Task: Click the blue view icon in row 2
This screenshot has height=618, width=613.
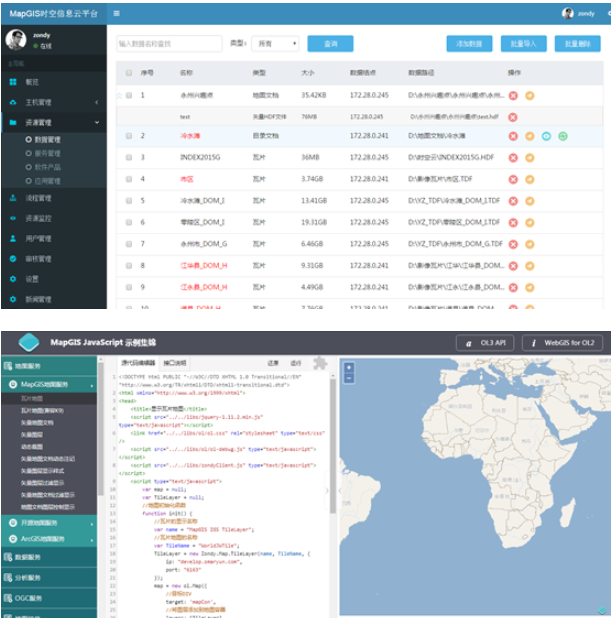Action: (546, 136)
